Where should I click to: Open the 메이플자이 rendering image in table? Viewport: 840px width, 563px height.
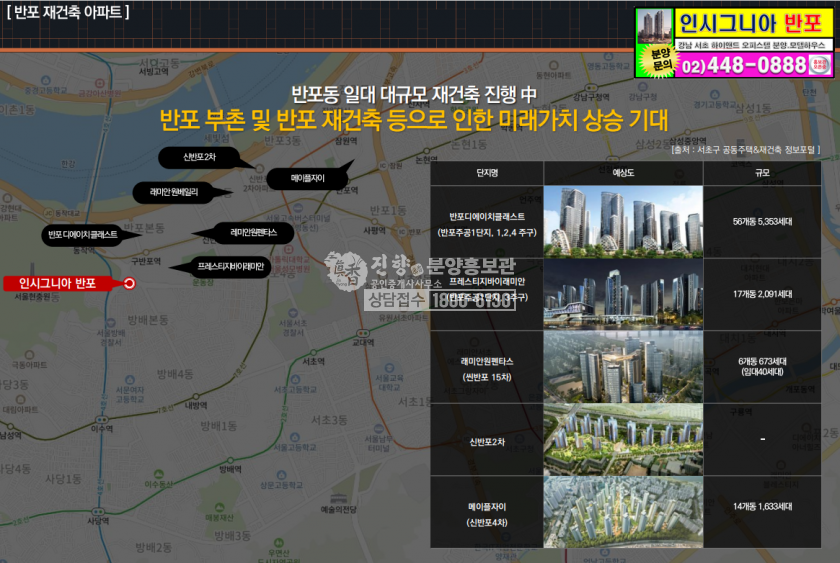pos(622,512)
